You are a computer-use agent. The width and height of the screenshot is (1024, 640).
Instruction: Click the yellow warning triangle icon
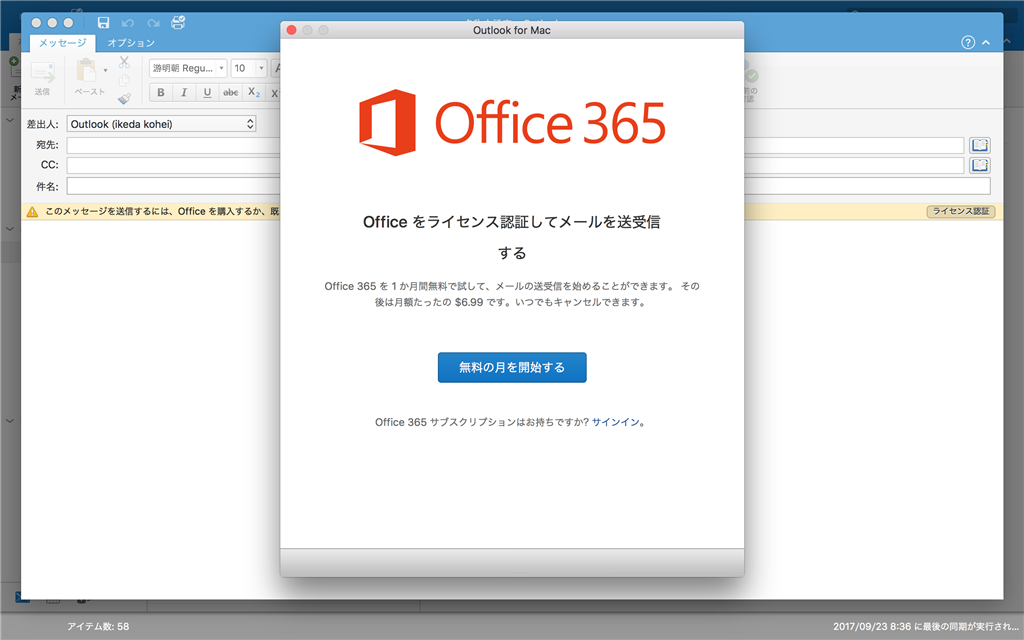(x=32, y=212)
